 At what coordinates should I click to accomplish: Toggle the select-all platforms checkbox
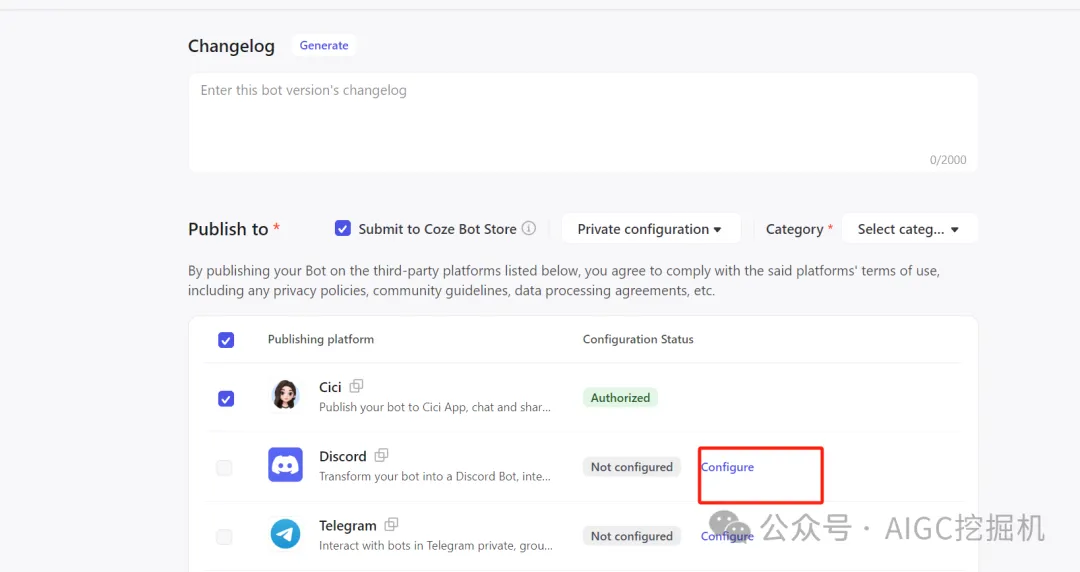(226, 340)
